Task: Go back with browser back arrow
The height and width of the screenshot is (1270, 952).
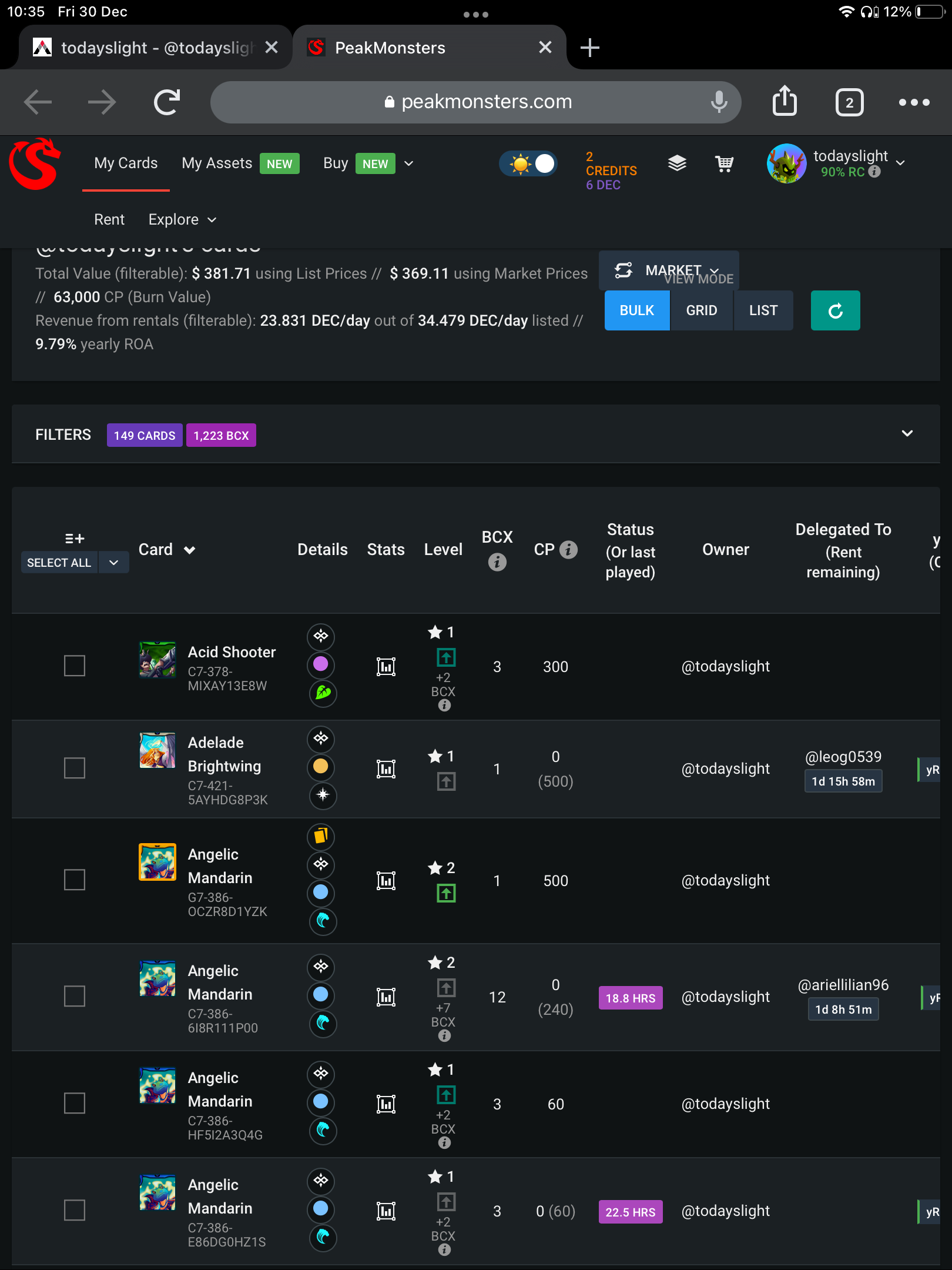Action: click(x=38, y=102)
